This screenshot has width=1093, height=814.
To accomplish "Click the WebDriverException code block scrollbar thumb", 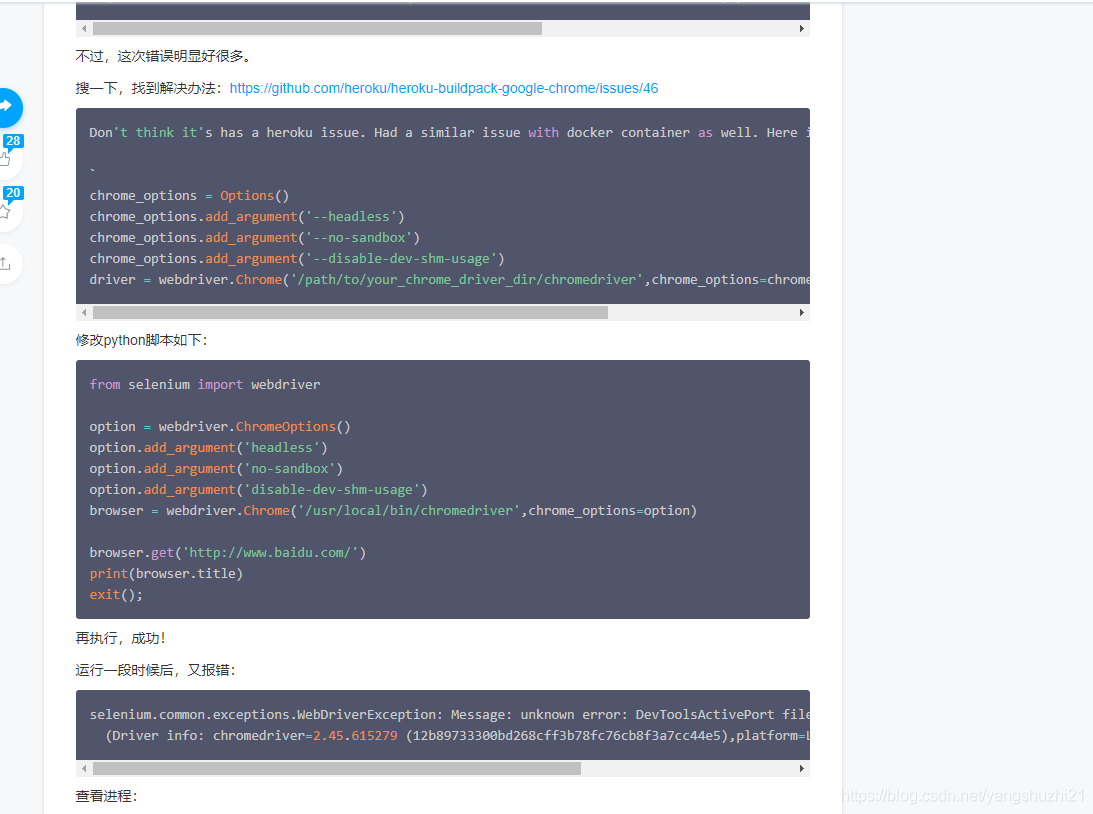I will 337,768.
